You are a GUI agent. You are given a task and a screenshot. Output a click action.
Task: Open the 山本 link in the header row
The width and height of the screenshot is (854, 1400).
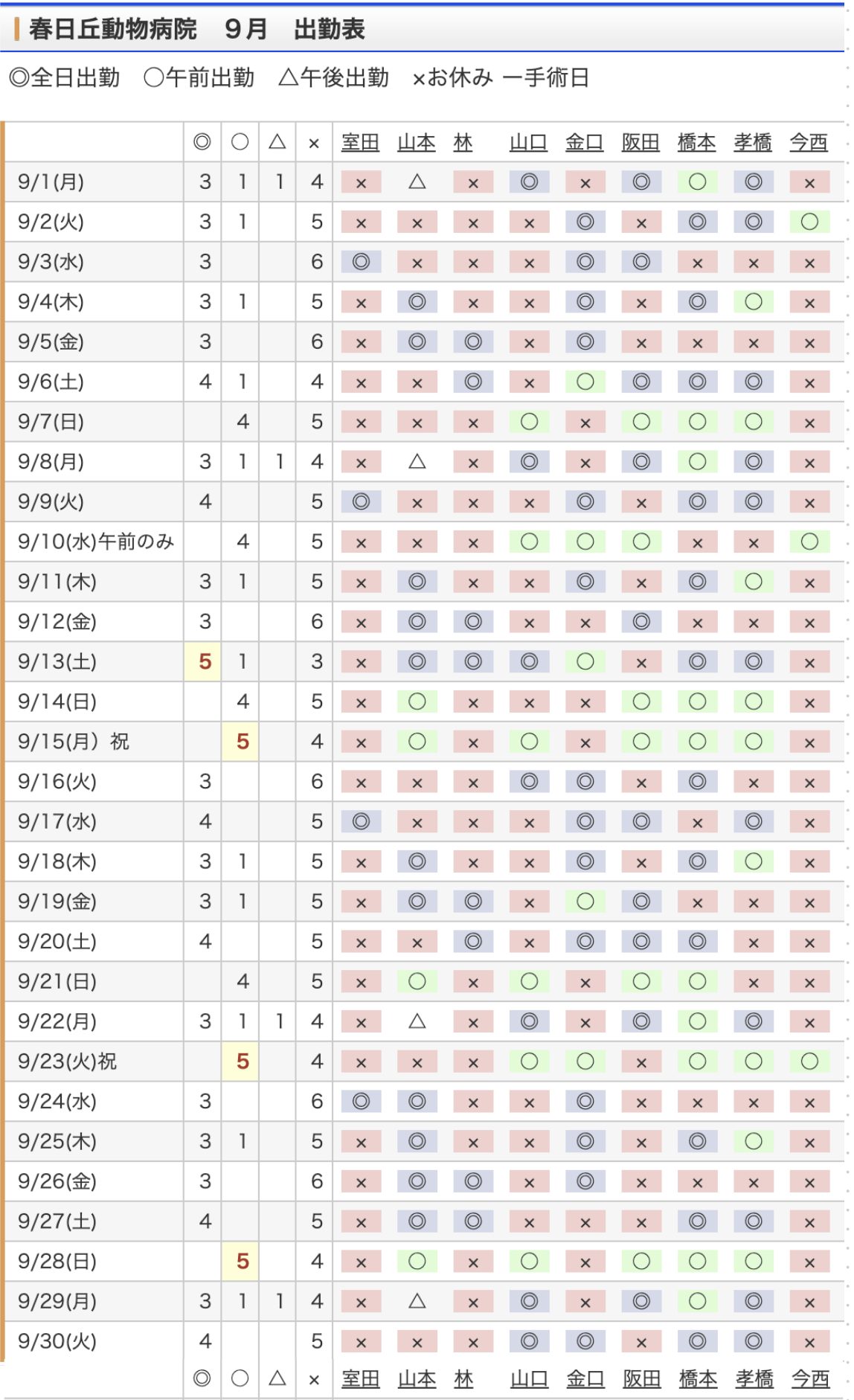[x=416, y=142]
